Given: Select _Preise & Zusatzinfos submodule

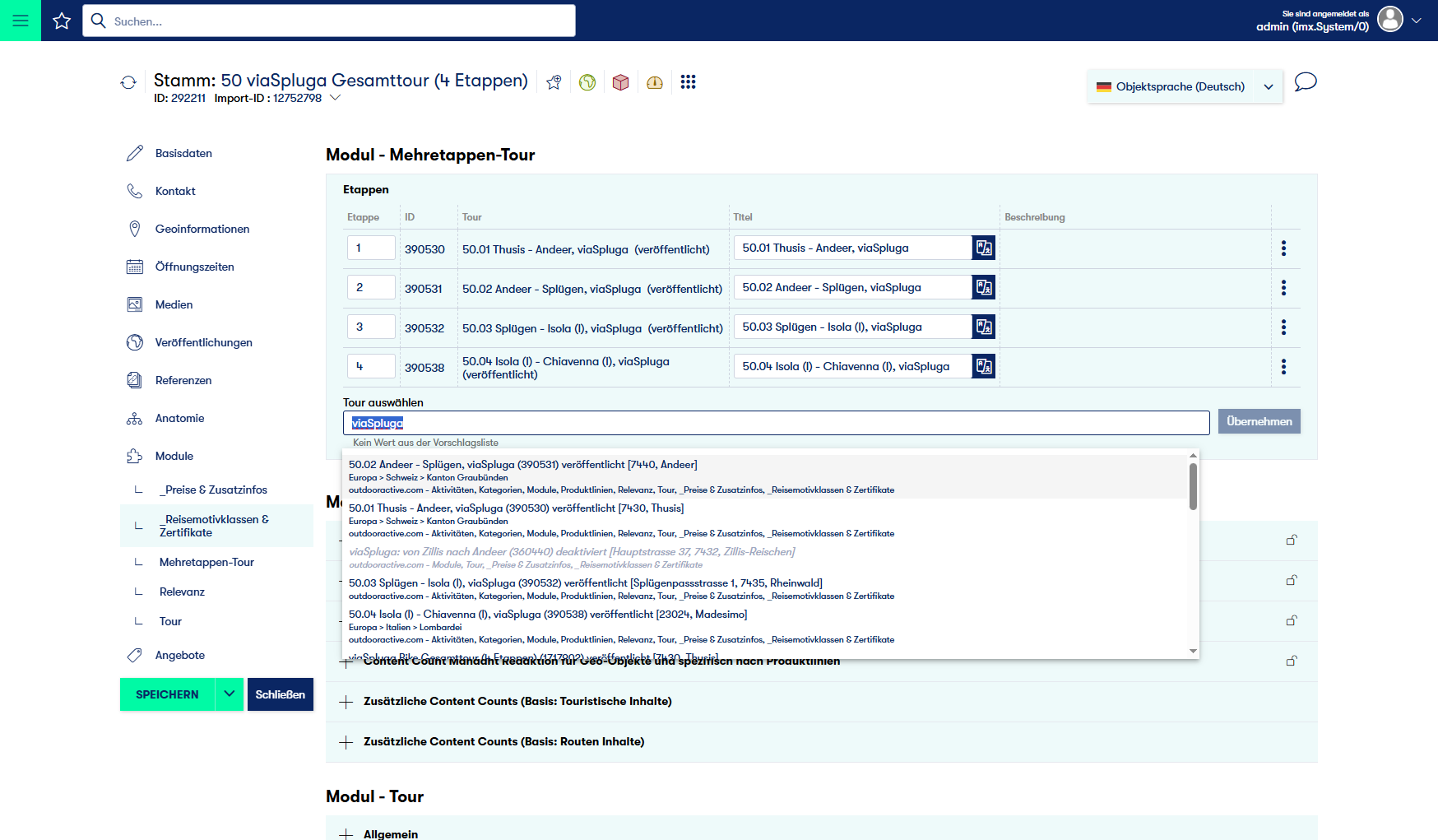Looking at the screenshot, I should [213, 490].
